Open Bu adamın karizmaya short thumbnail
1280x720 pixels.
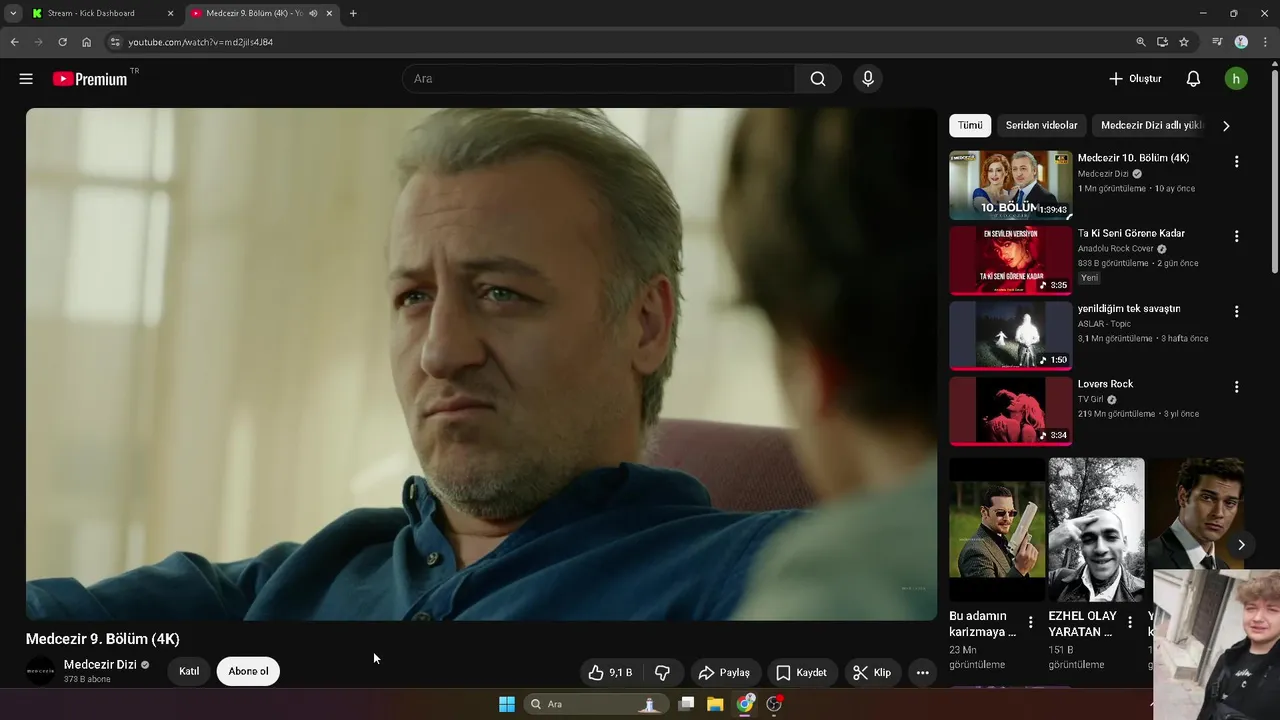(x=996, y=530)
